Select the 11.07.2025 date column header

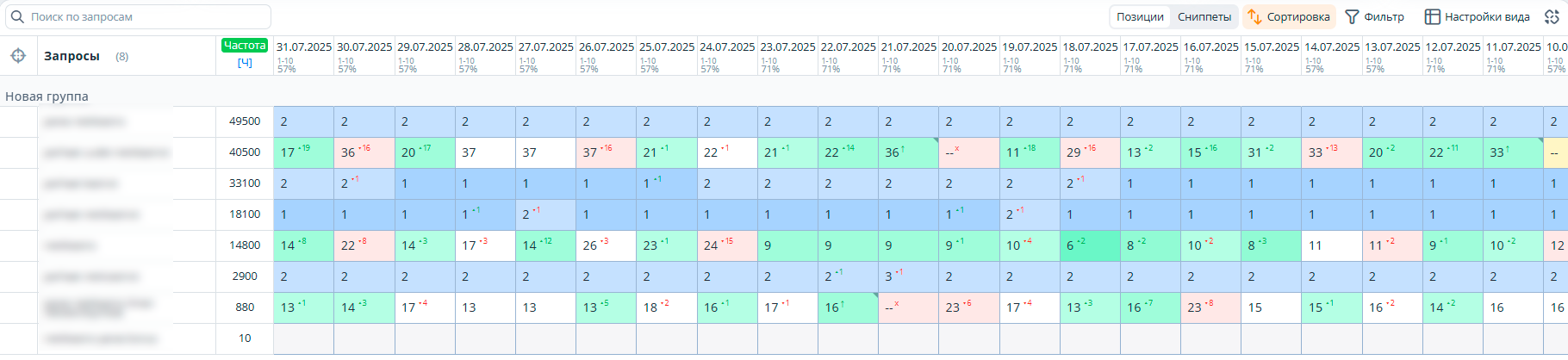point(1513,47)
